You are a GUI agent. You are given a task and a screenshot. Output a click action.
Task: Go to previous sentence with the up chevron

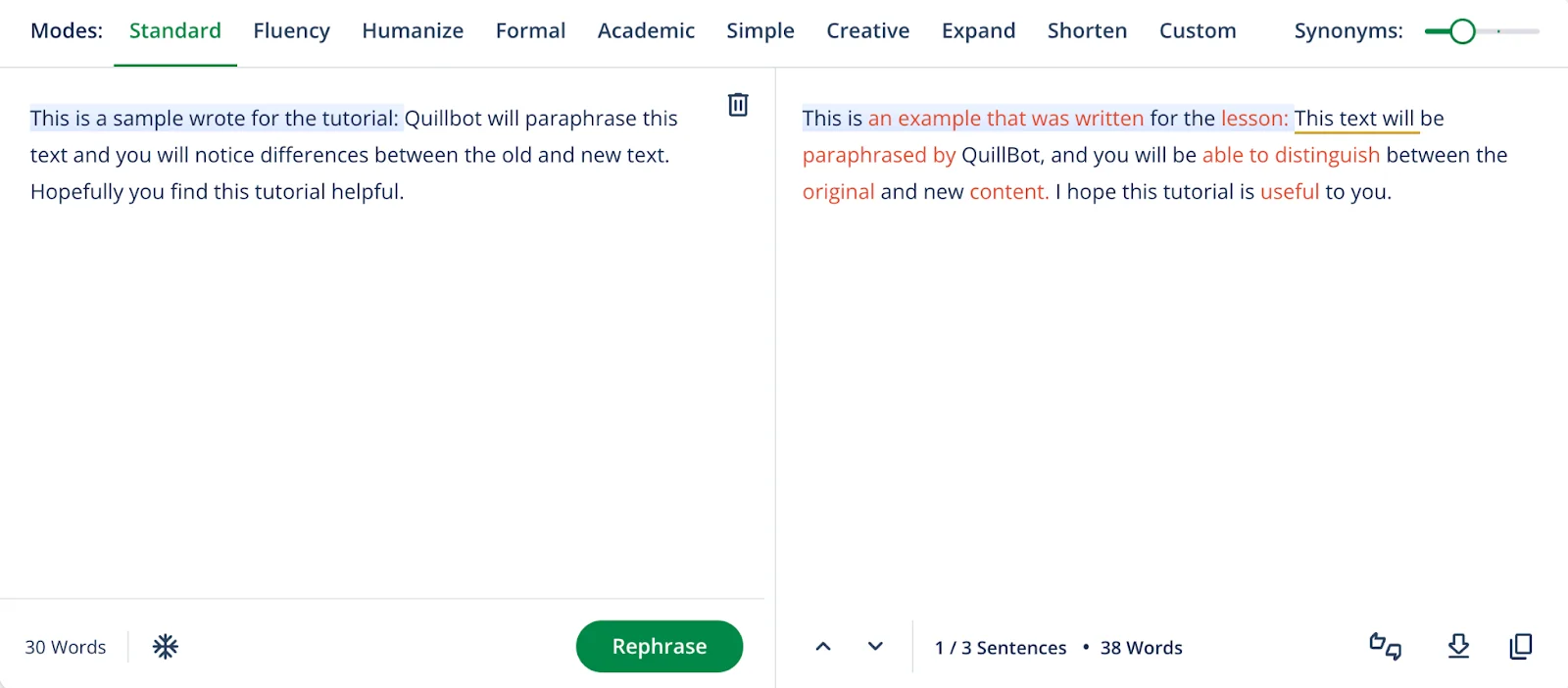[823, 647]
